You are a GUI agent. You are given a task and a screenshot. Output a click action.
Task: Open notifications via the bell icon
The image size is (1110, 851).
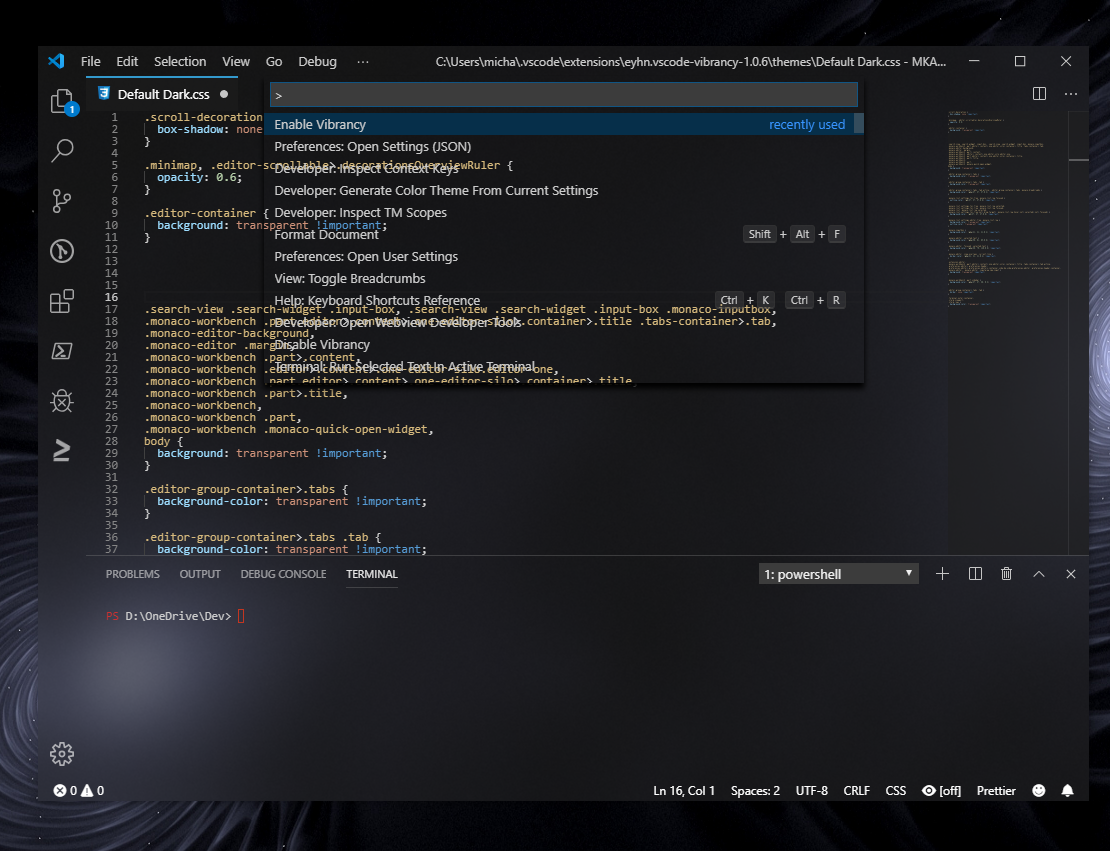click(x=1067, y=790)
